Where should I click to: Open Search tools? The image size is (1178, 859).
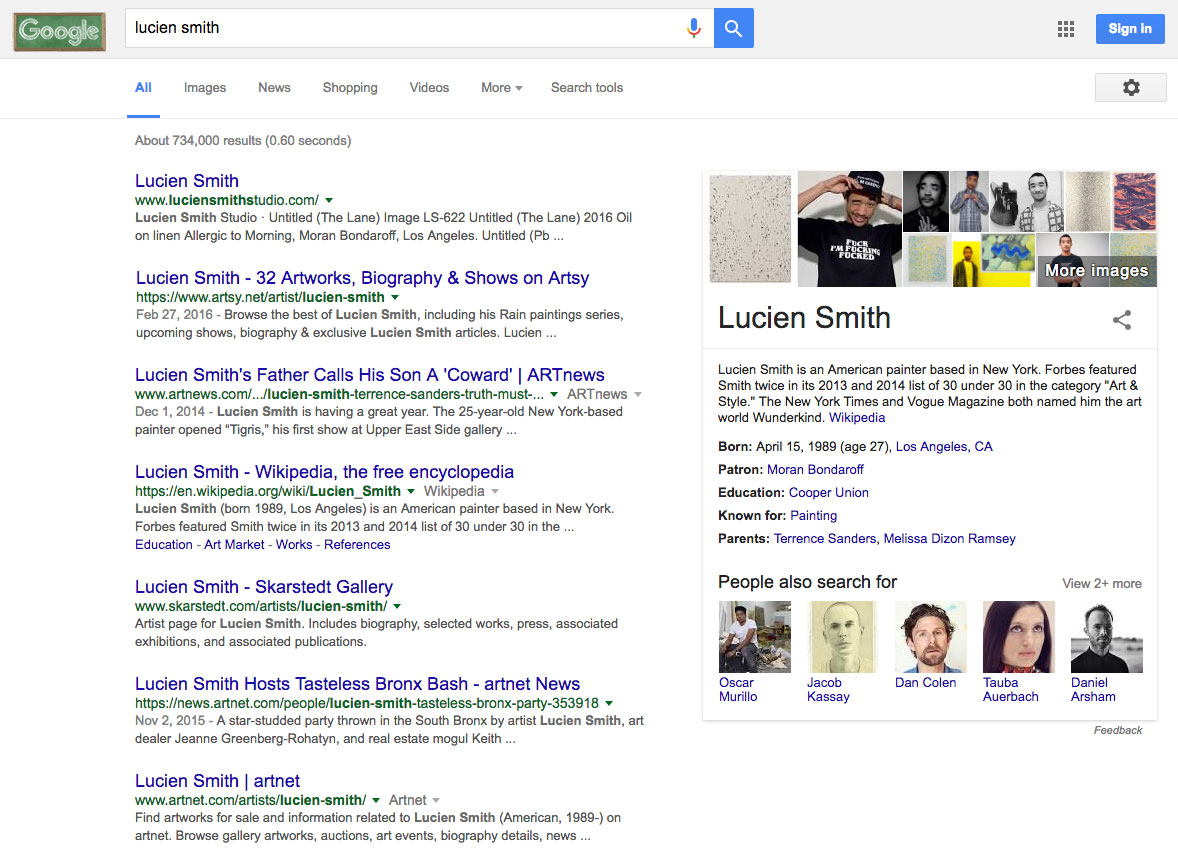coord(587,88)
